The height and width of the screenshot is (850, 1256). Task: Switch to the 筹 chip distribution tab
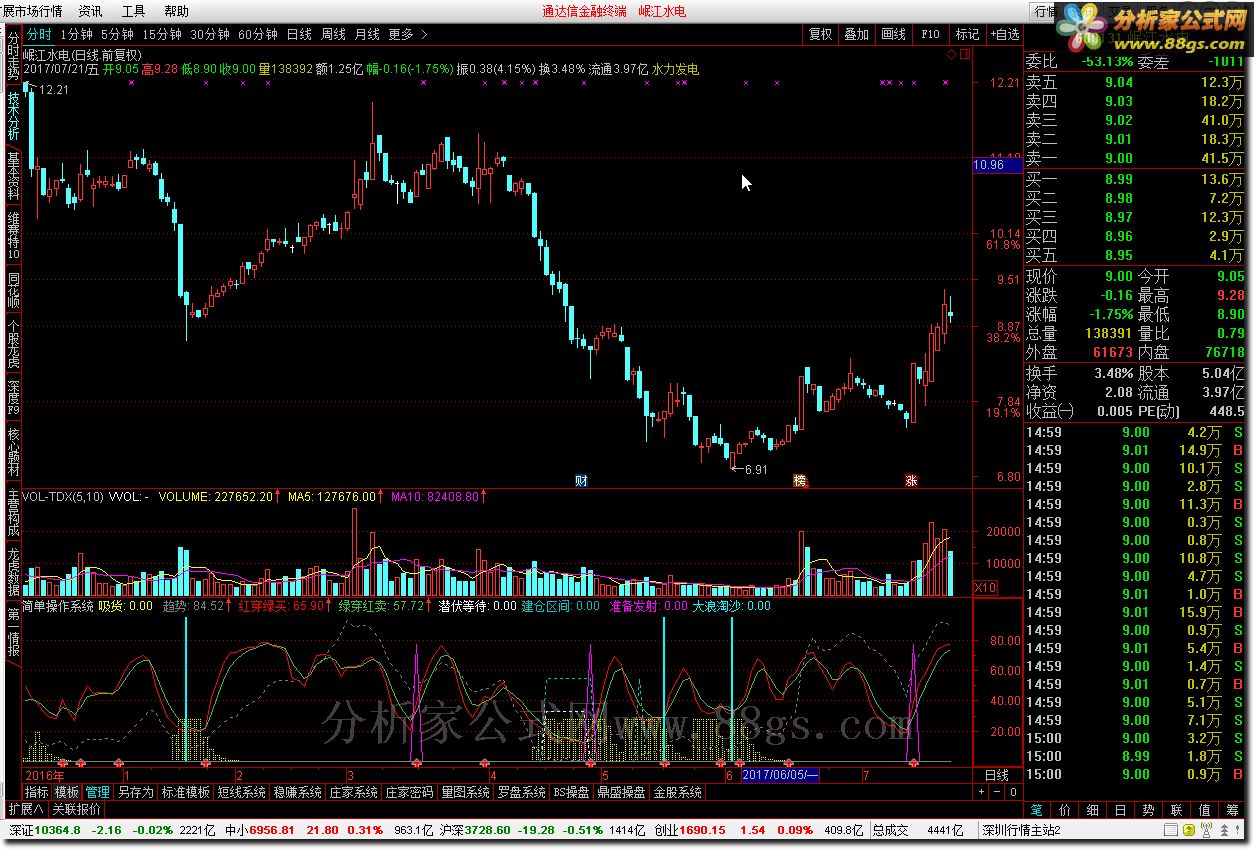click(x=1233, y=810)
